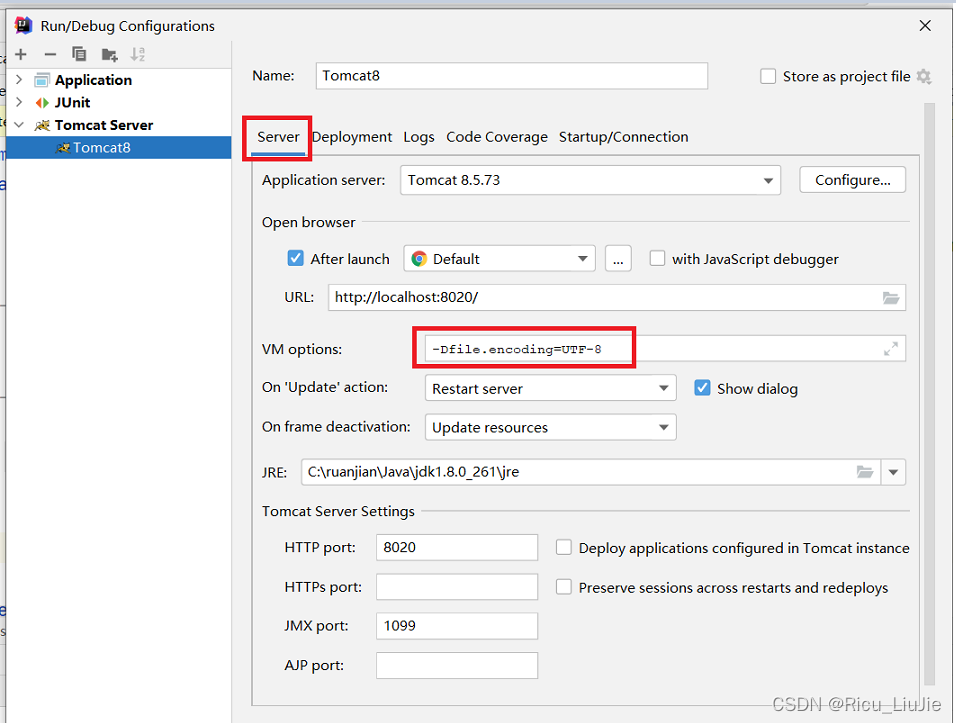The height and width of the screenshot is (723, 956).
Task: Click the VM options input field
Action: coord(665,349)
